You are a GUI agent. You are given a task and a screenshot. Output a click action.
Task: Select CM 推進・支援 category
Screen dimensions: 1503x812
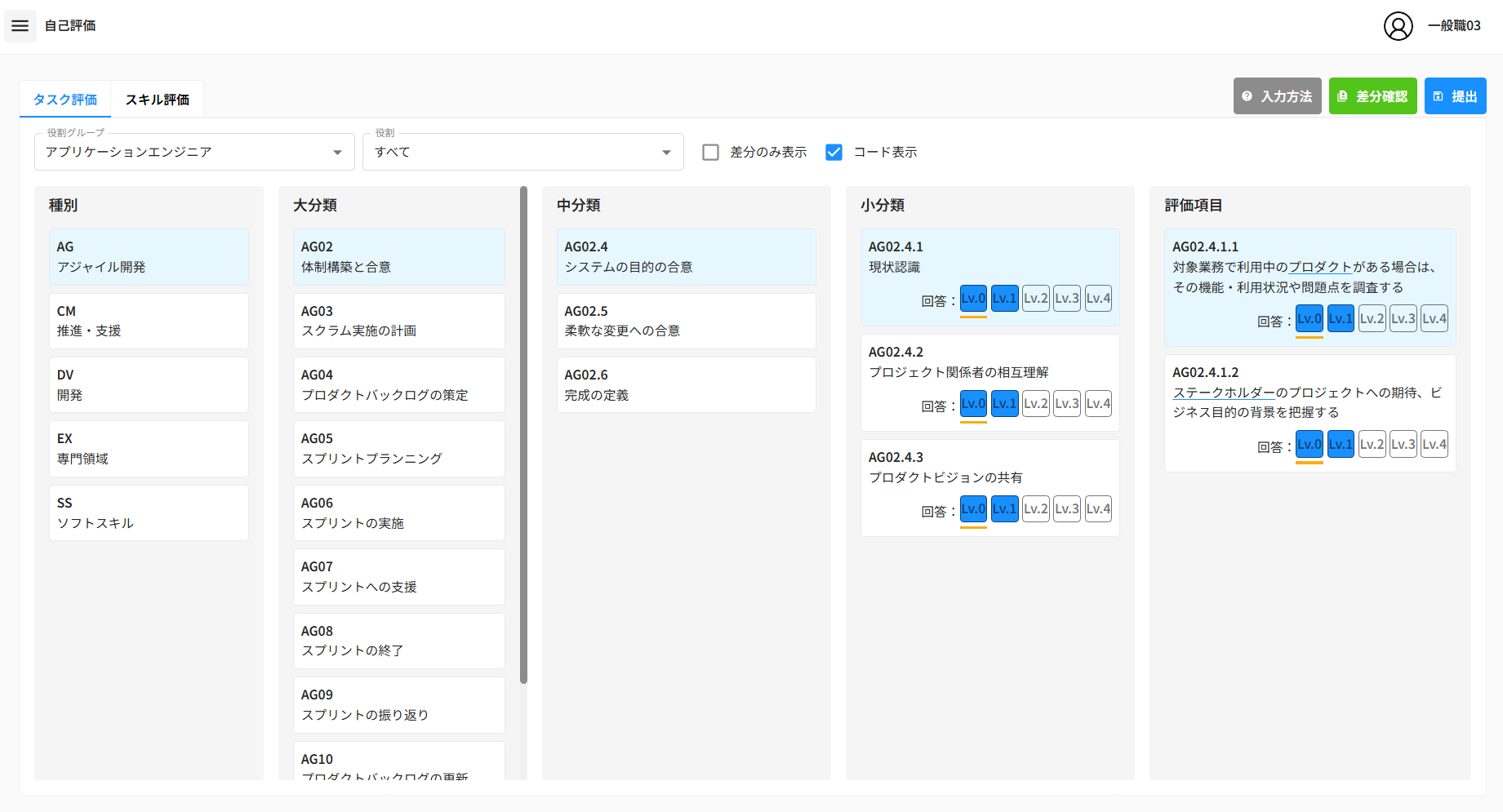[149, 321]
